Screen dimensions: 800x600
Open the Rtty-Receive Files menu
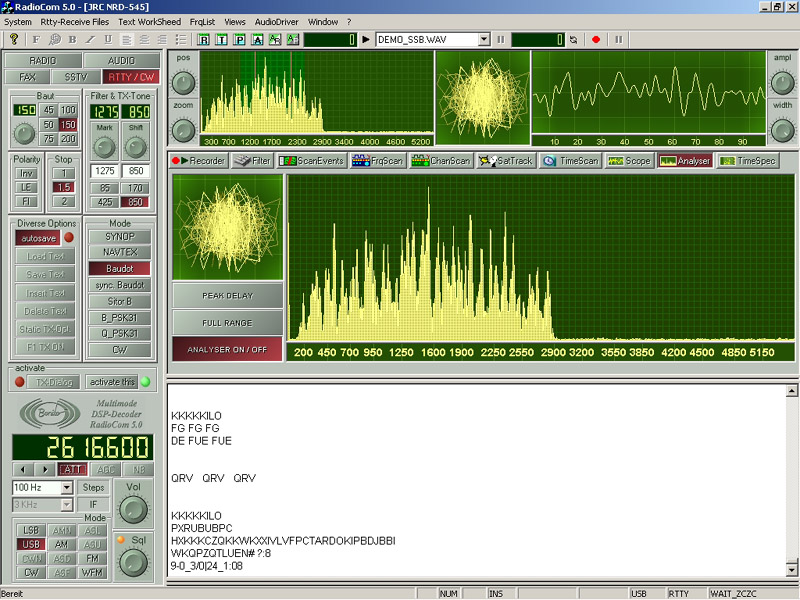[74, 22]
